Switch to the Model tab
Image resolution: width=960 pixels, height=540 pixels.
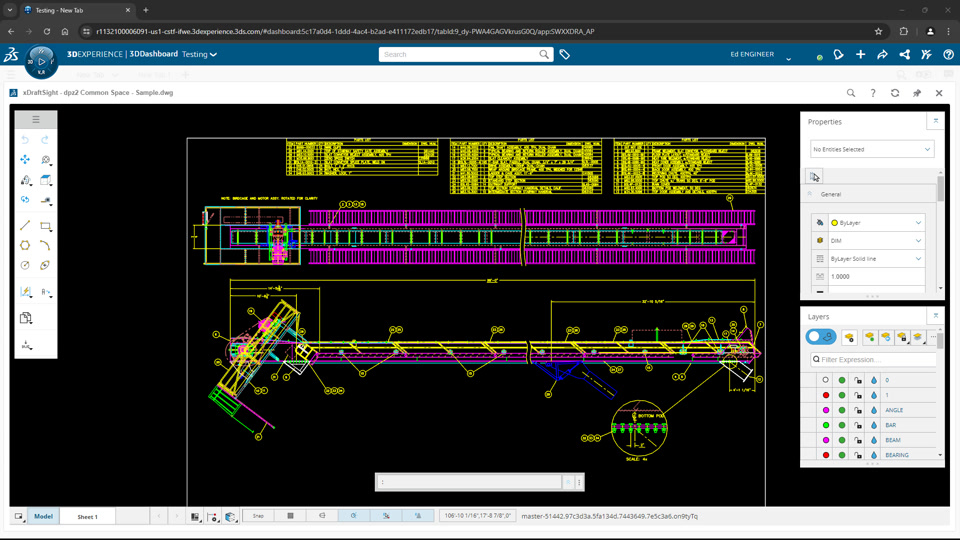click(43, 516)
